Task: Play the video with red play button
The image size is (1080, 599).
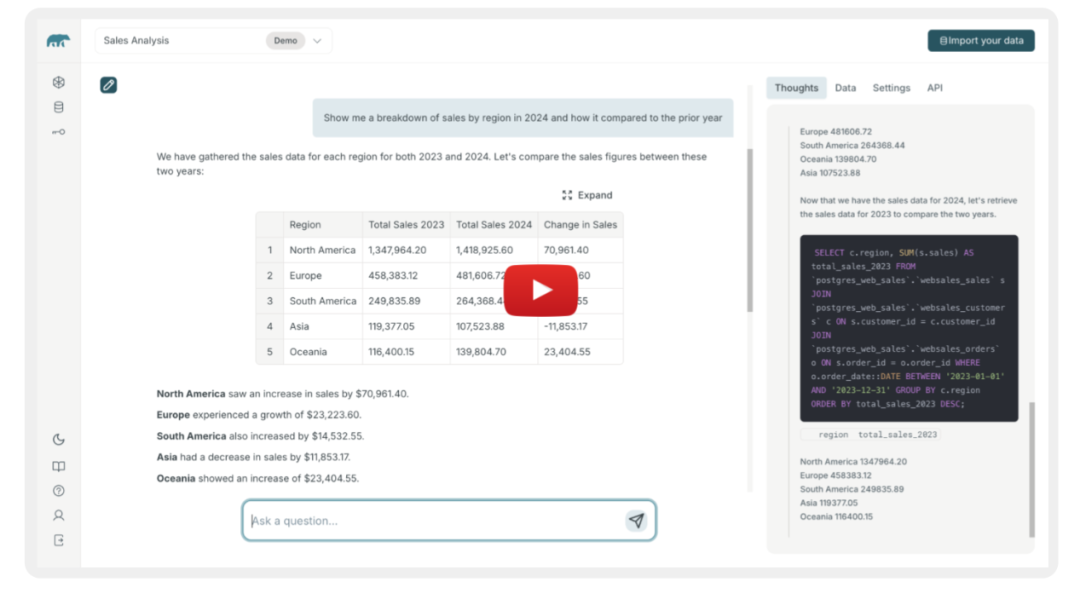Action: [x=541, y=291]
